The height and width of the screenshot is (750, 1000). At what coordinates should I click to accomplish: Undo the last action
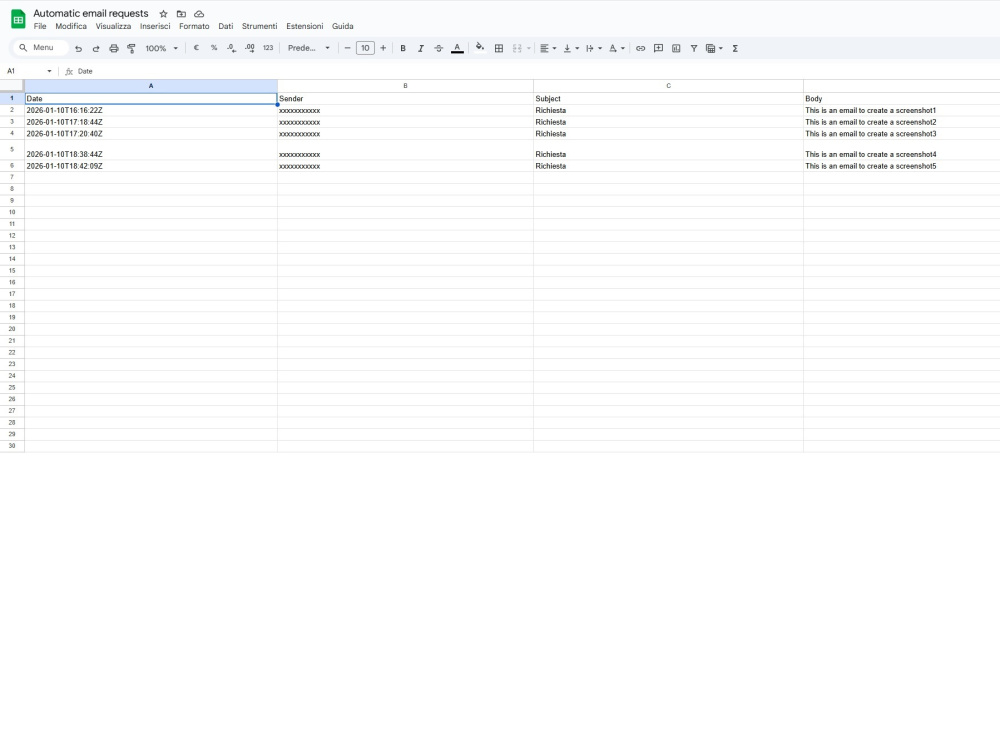[x=78, y=48]
